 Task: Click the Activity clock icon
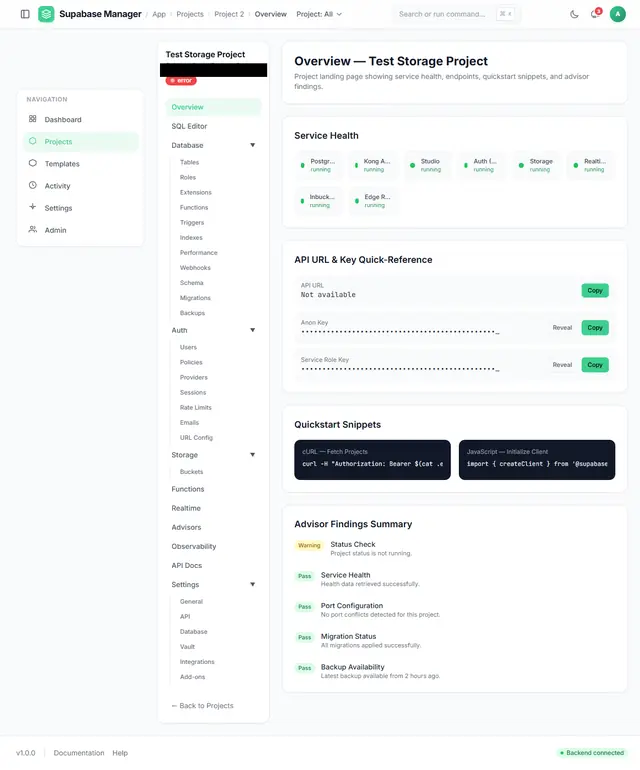pyautogui.click(x=32, y=185)
